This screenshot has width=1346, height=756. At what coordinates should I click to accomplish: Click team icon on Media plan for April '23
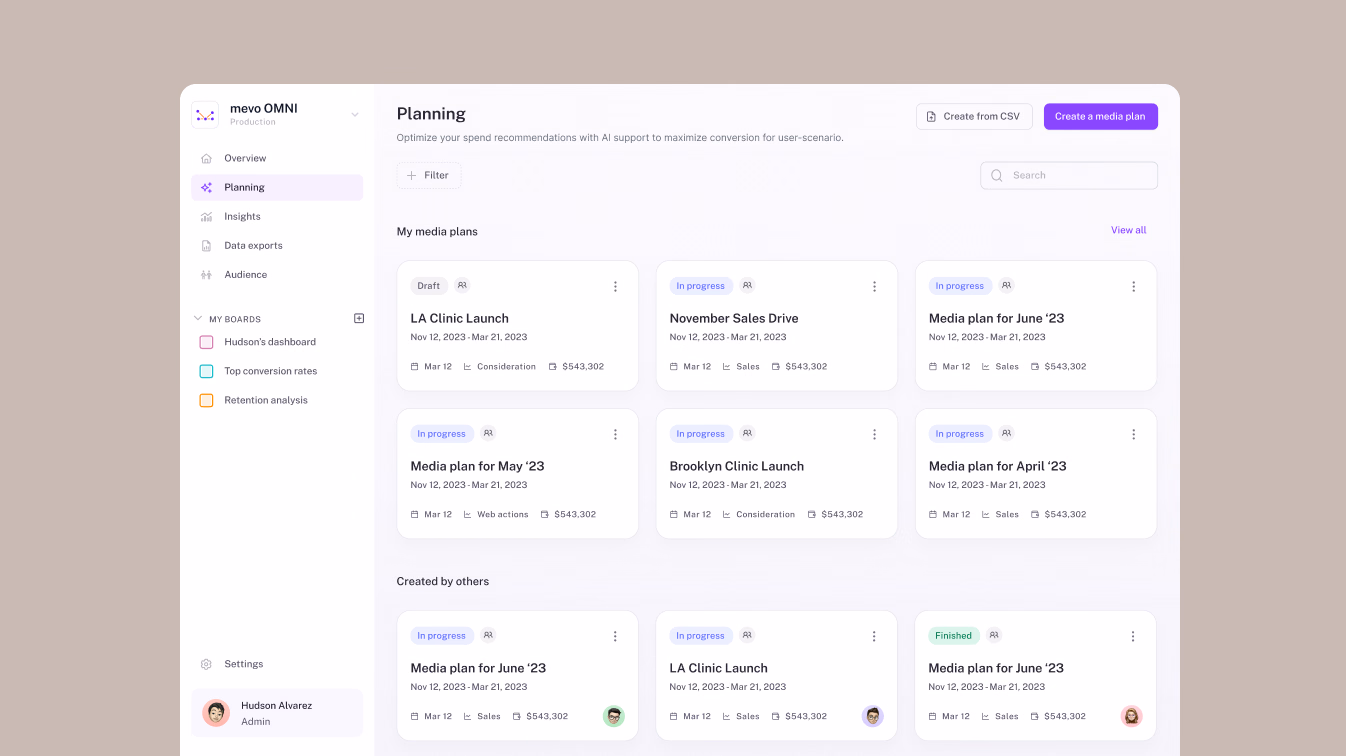pyautogui.click(x=1006, y=433)
